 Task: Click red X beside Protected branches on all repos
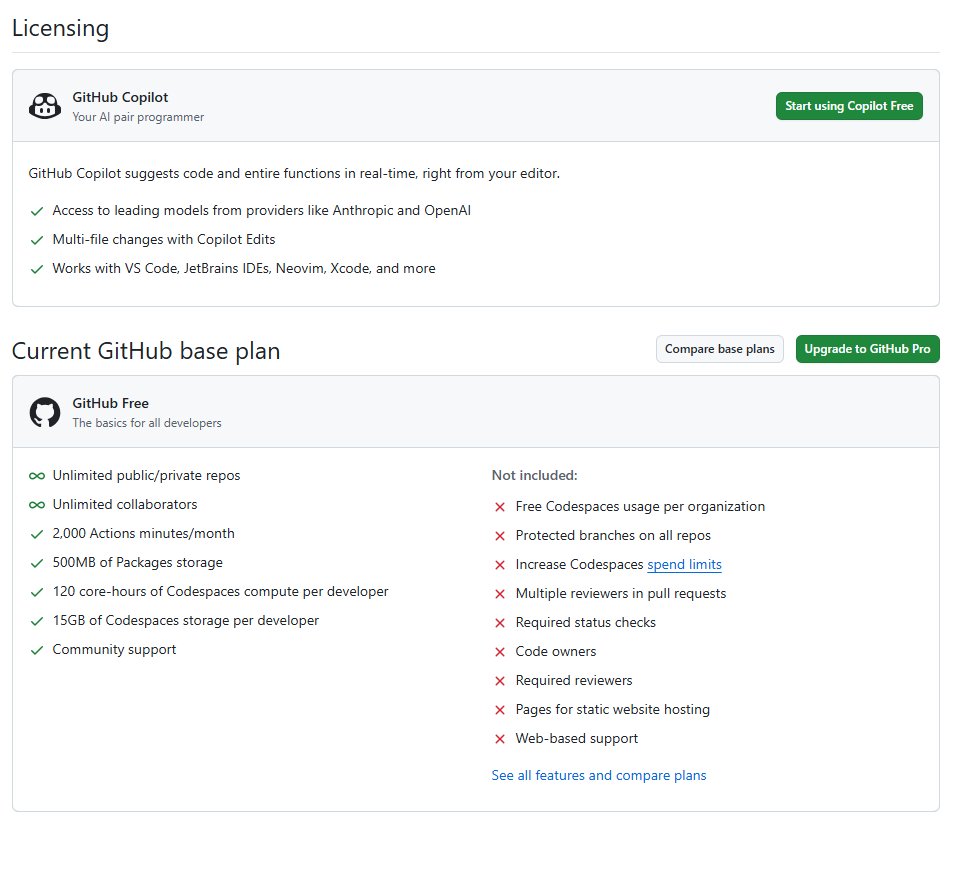pos(500,536)
